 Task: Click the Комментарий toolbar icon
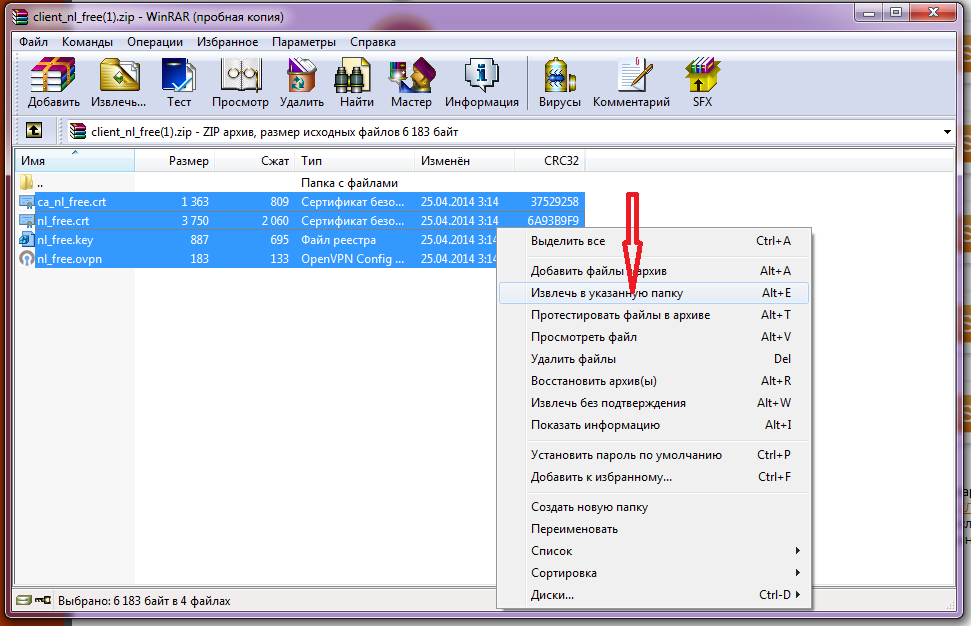coord(635,76)
